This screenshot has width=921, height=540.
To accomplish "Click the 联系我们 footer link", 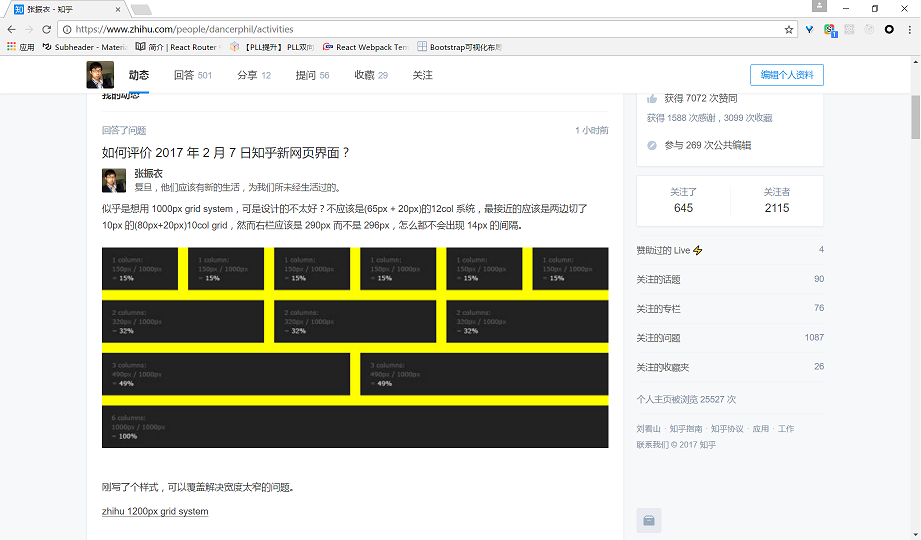I will coord(652,445).
